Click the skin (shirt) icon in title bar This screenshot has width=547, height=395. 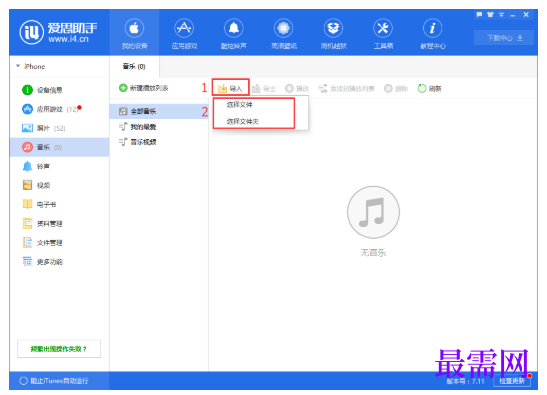490,15
